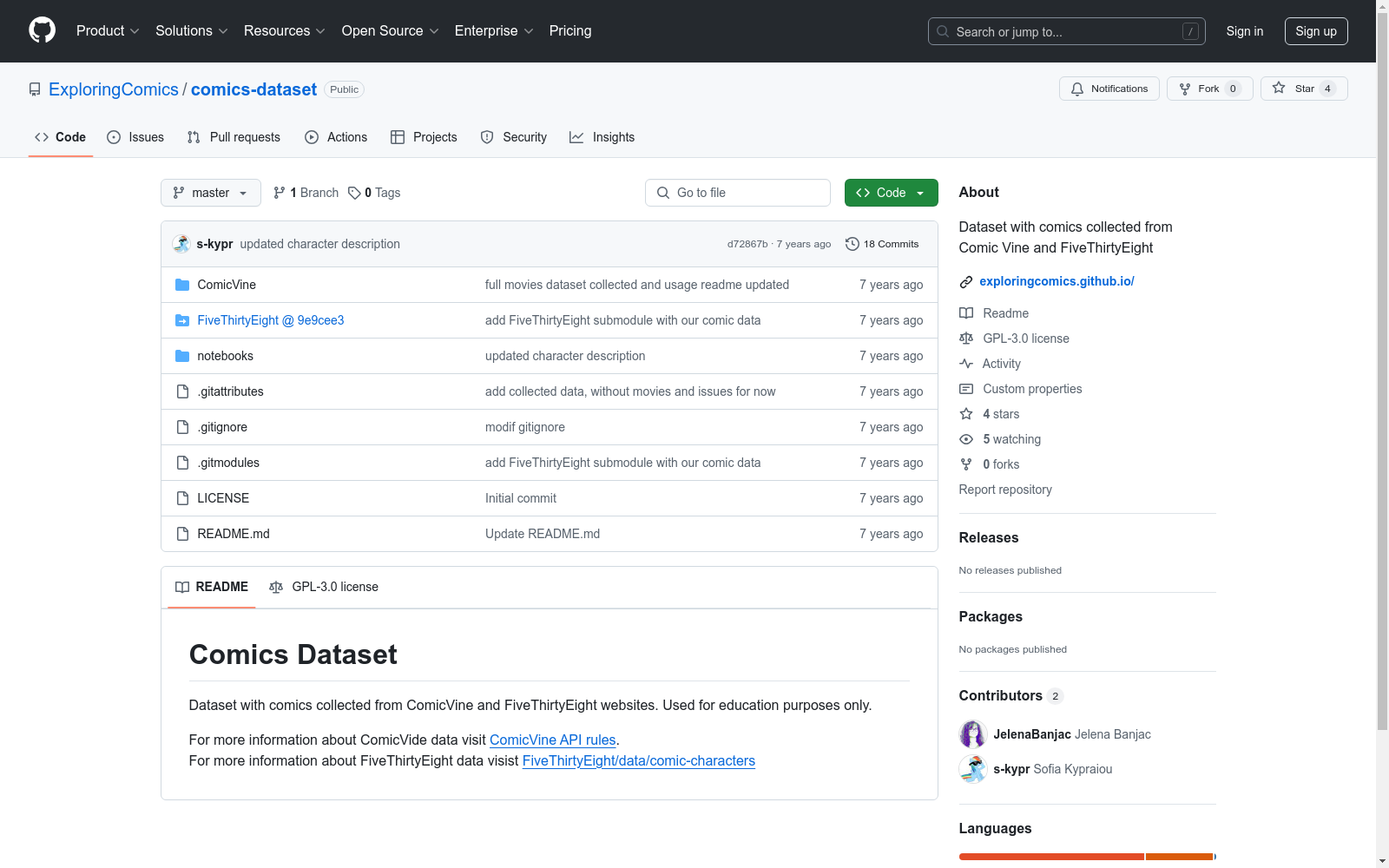Switch to the Projects tab
The image size is (1389, 868).
[424, 137]
